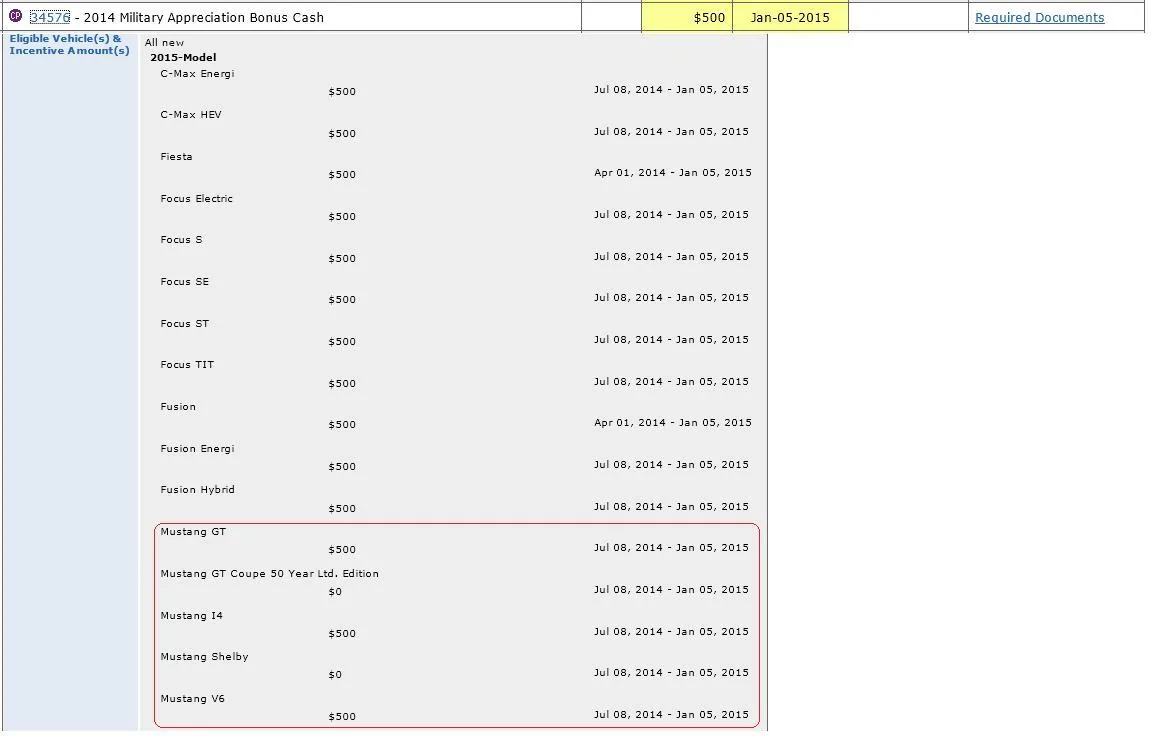Open program number 34576 link
This screenshot has height=736, width=1151.
click(x=50, y=17)
